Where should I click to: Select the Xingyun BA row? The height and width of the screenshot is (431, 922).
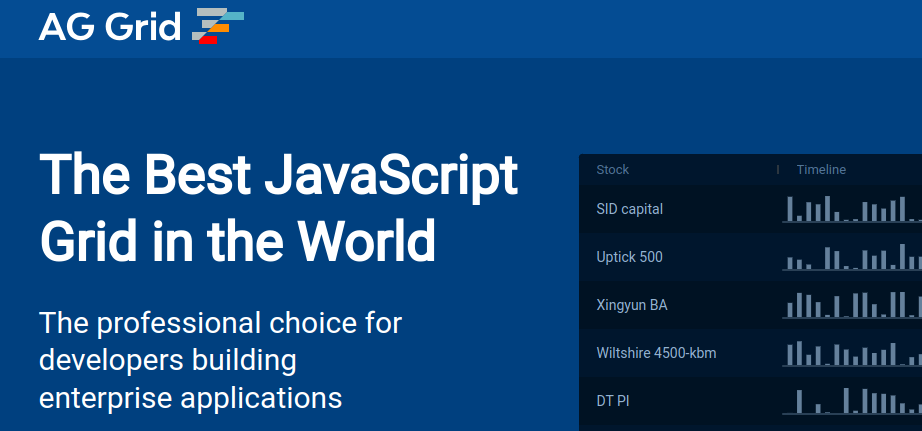pos(750,305)
